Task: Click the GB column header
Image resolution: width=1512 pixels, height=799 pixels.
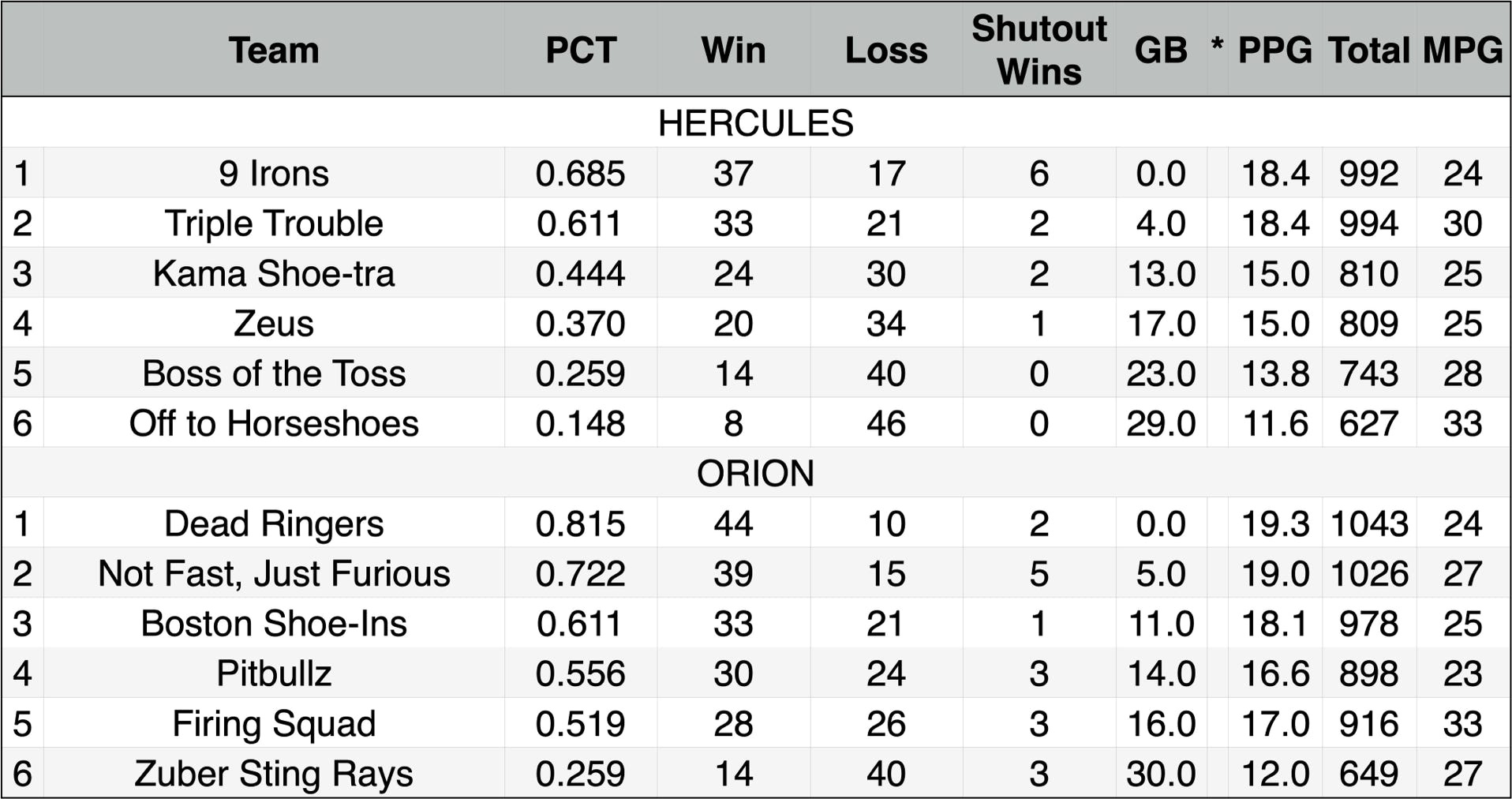Action: pos(1160,51)
